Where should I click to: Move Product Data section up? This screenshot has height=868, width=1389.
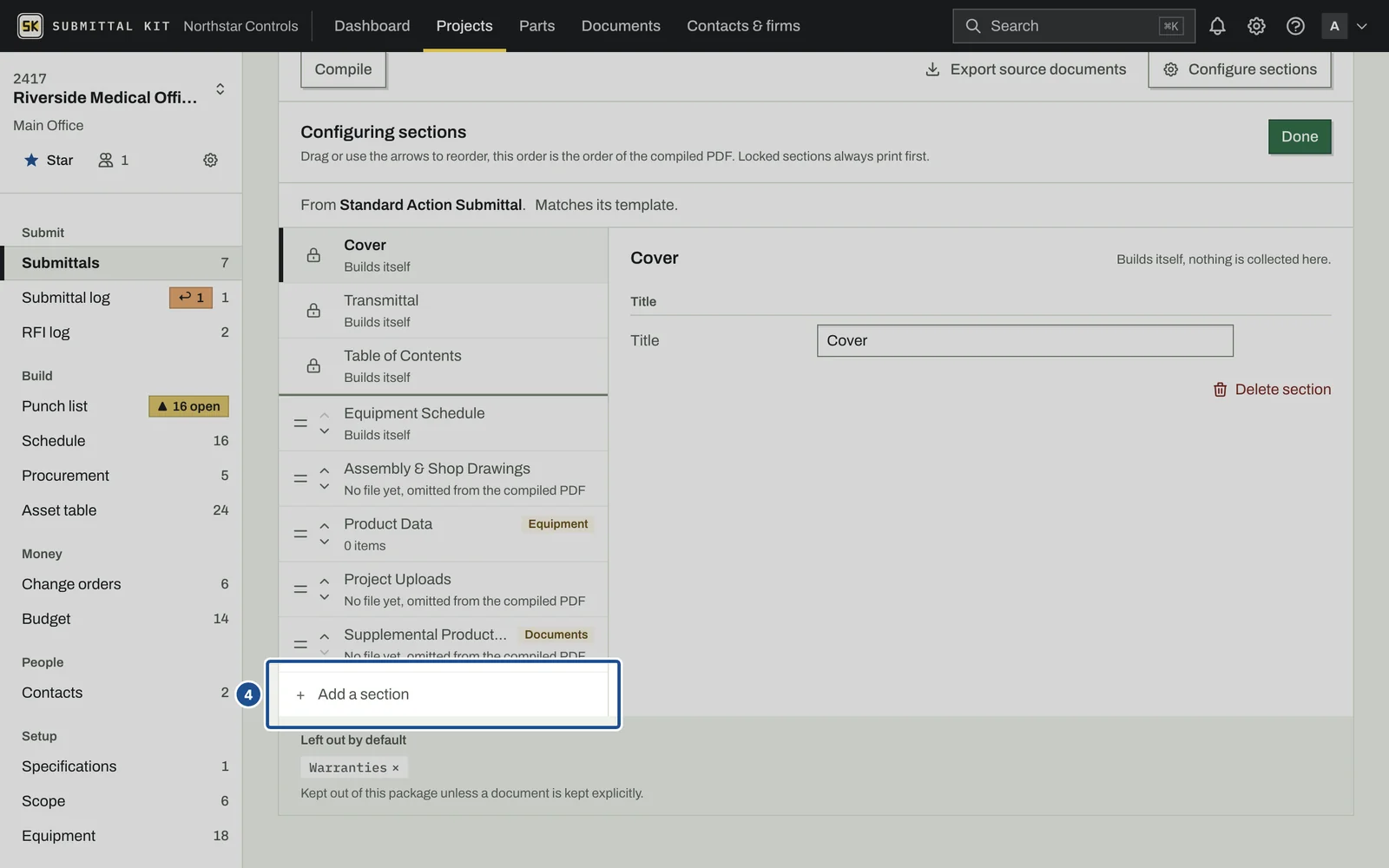click(x=324, y=526)
